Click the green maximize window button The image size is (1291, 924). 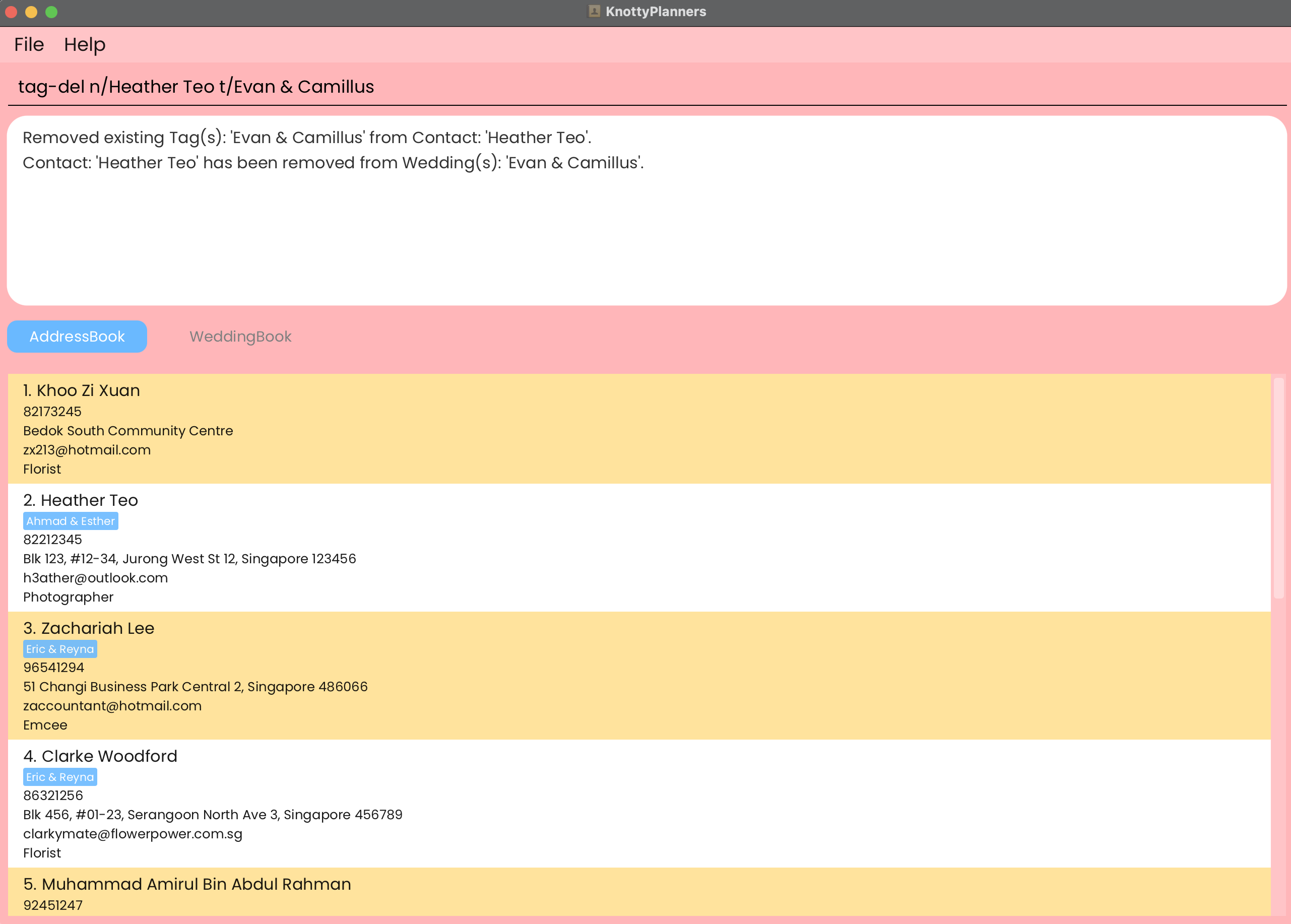click(51, 12)
